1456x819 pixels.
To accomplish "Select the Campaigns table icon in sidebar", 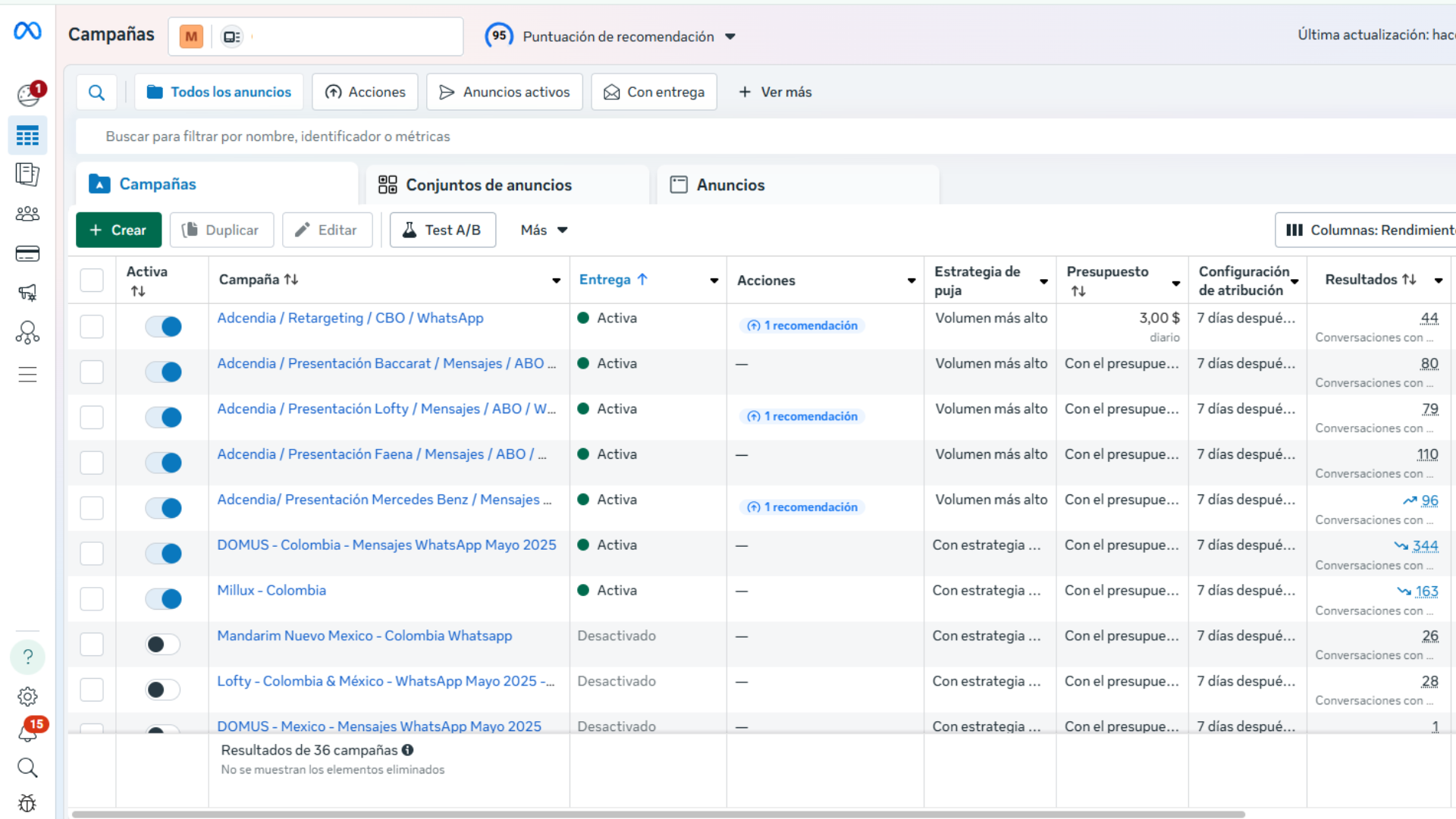I will (x=27, y=136).
